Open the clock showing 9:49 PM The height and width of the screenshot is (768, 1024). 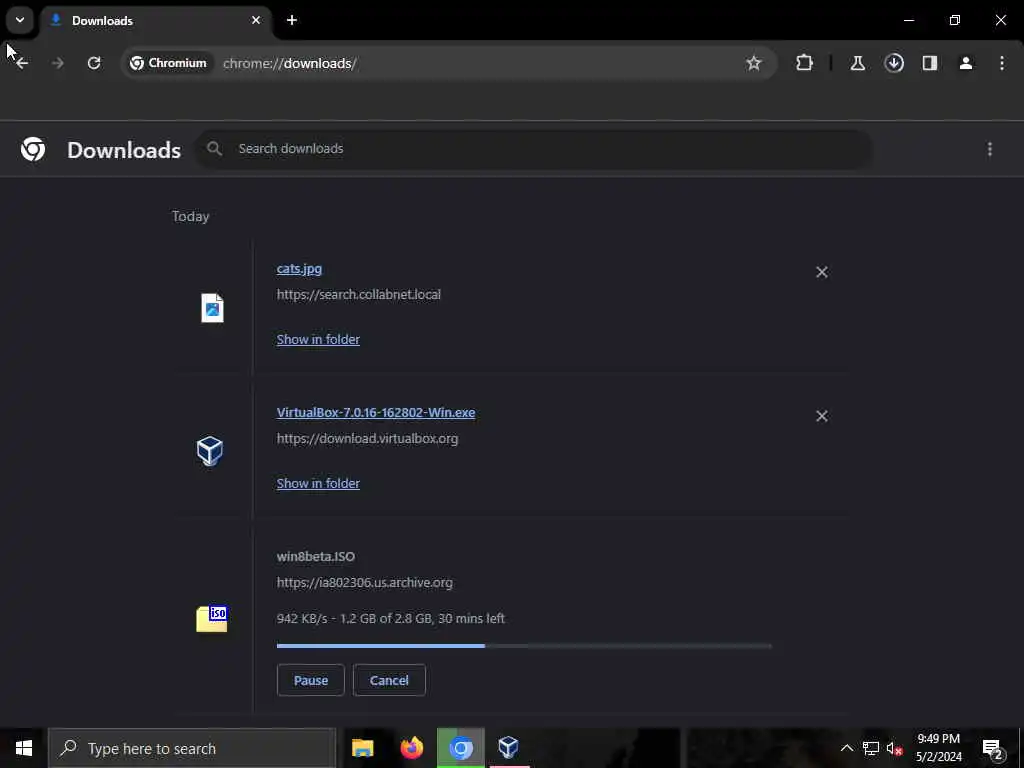(938, 748)
